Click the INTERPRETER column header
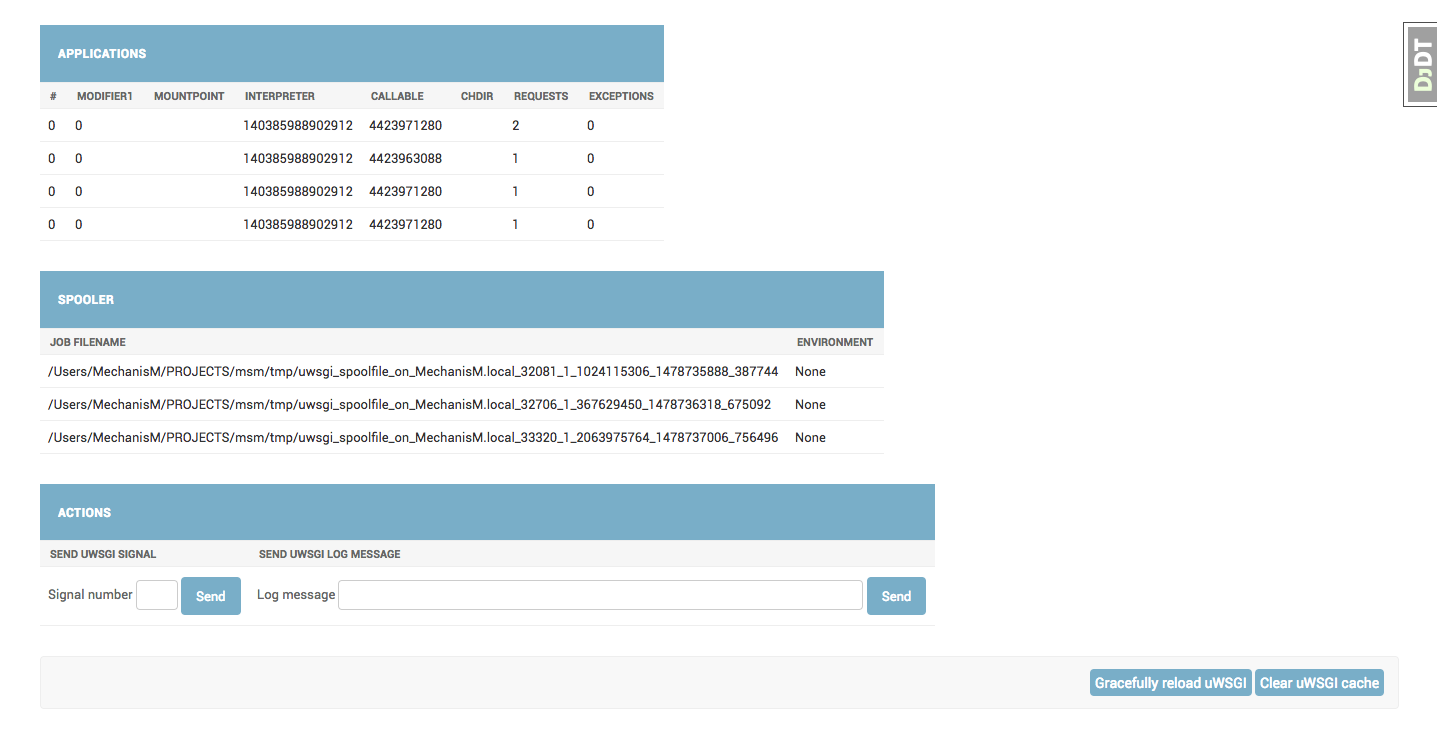The image size is (1437, 751). tap(280, 97)
